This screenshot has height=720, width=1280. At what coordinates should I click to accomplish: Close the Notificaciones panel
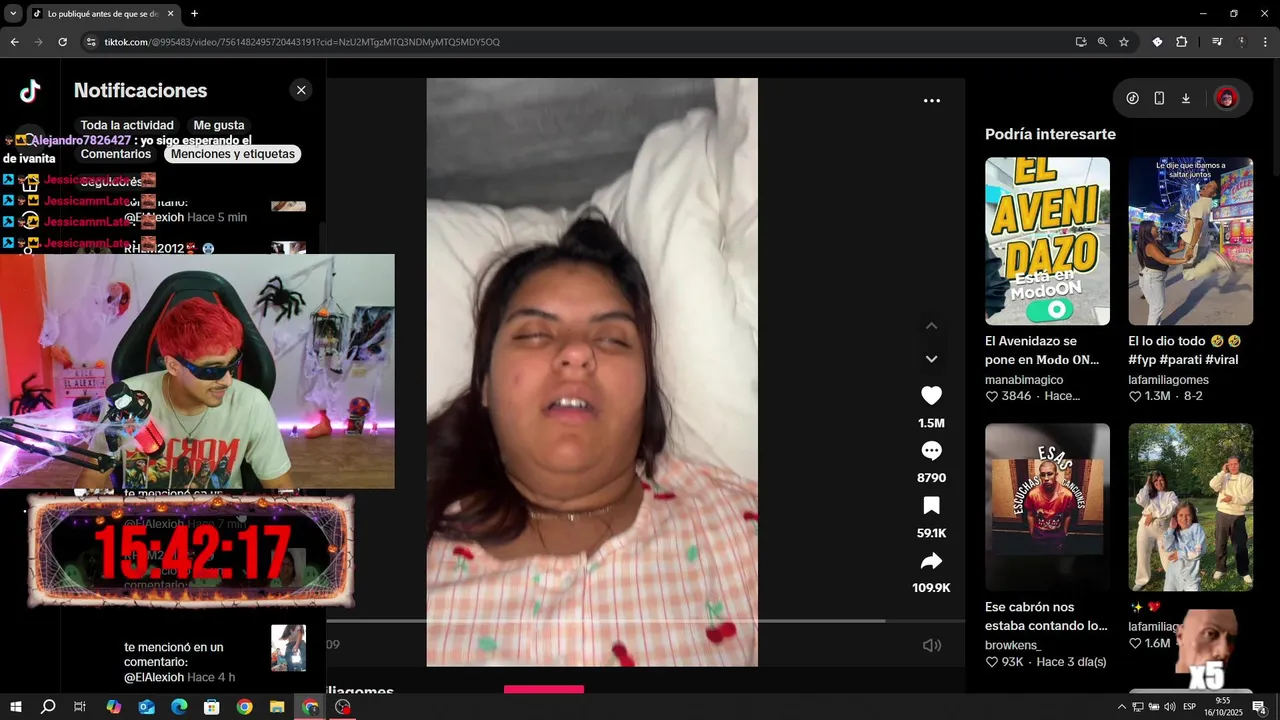coord(301,90)
